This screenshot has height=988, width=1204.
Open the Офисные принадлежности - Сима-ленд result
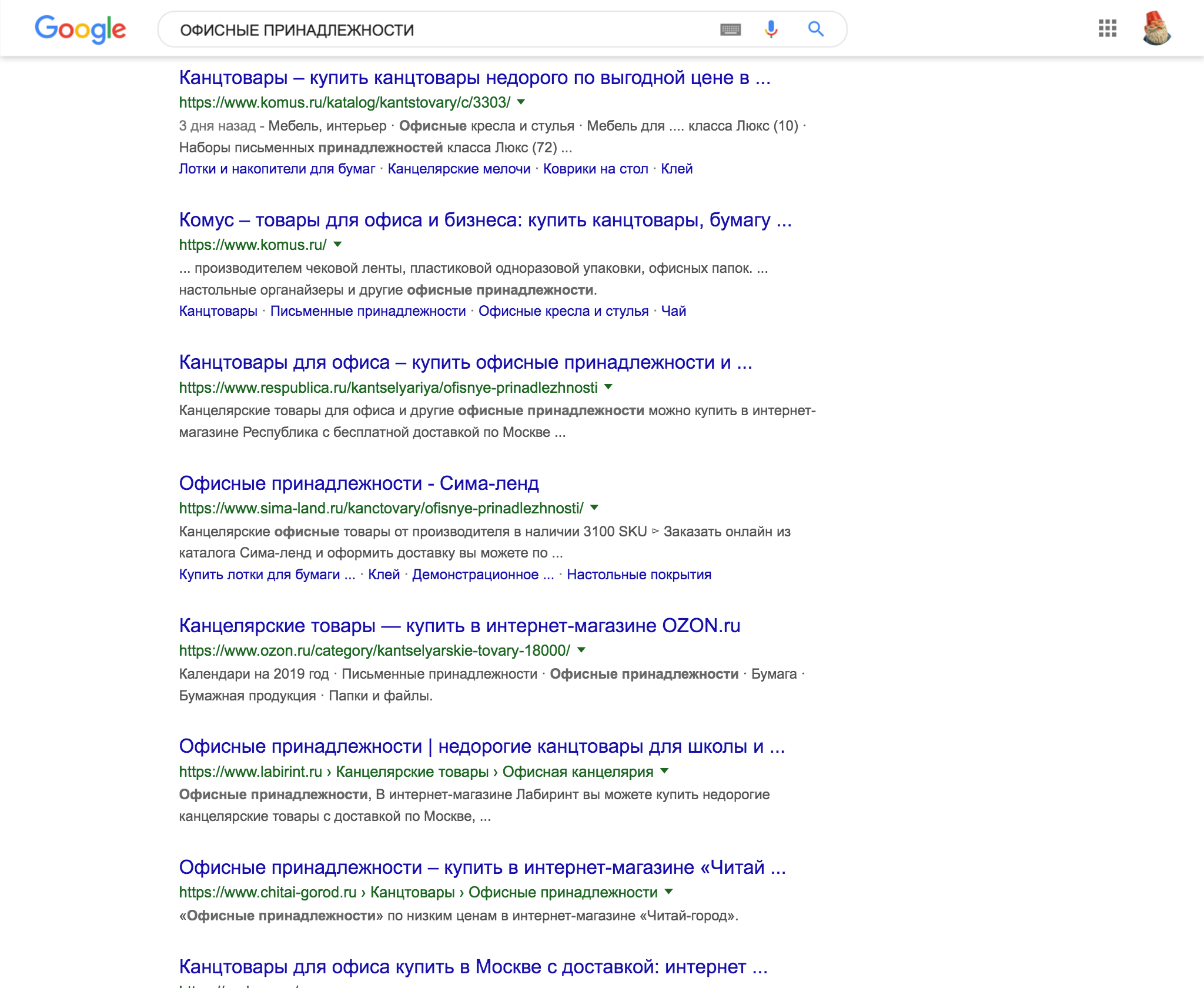point(359,483)
